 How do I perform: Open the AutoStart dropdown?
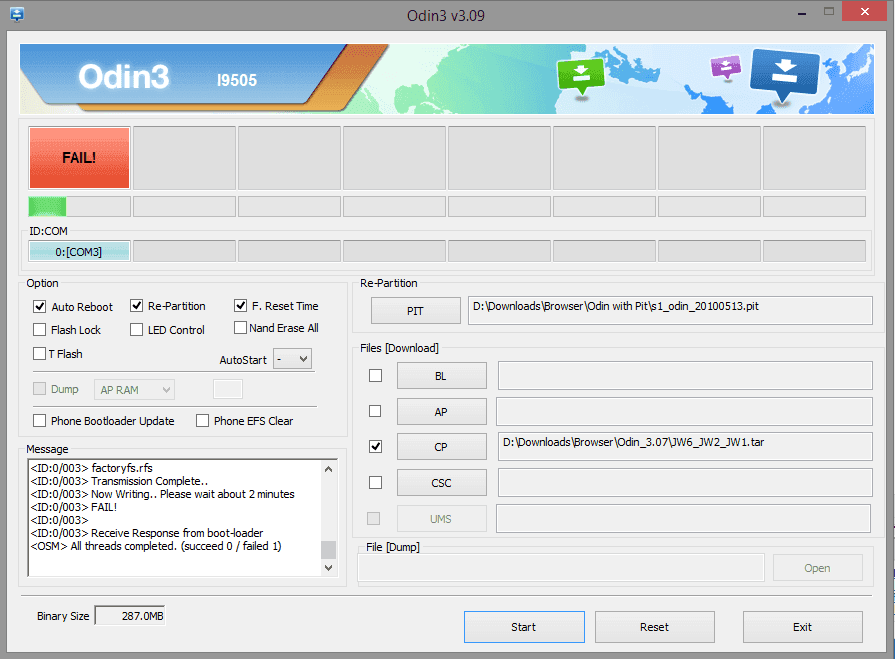(292, 359)
